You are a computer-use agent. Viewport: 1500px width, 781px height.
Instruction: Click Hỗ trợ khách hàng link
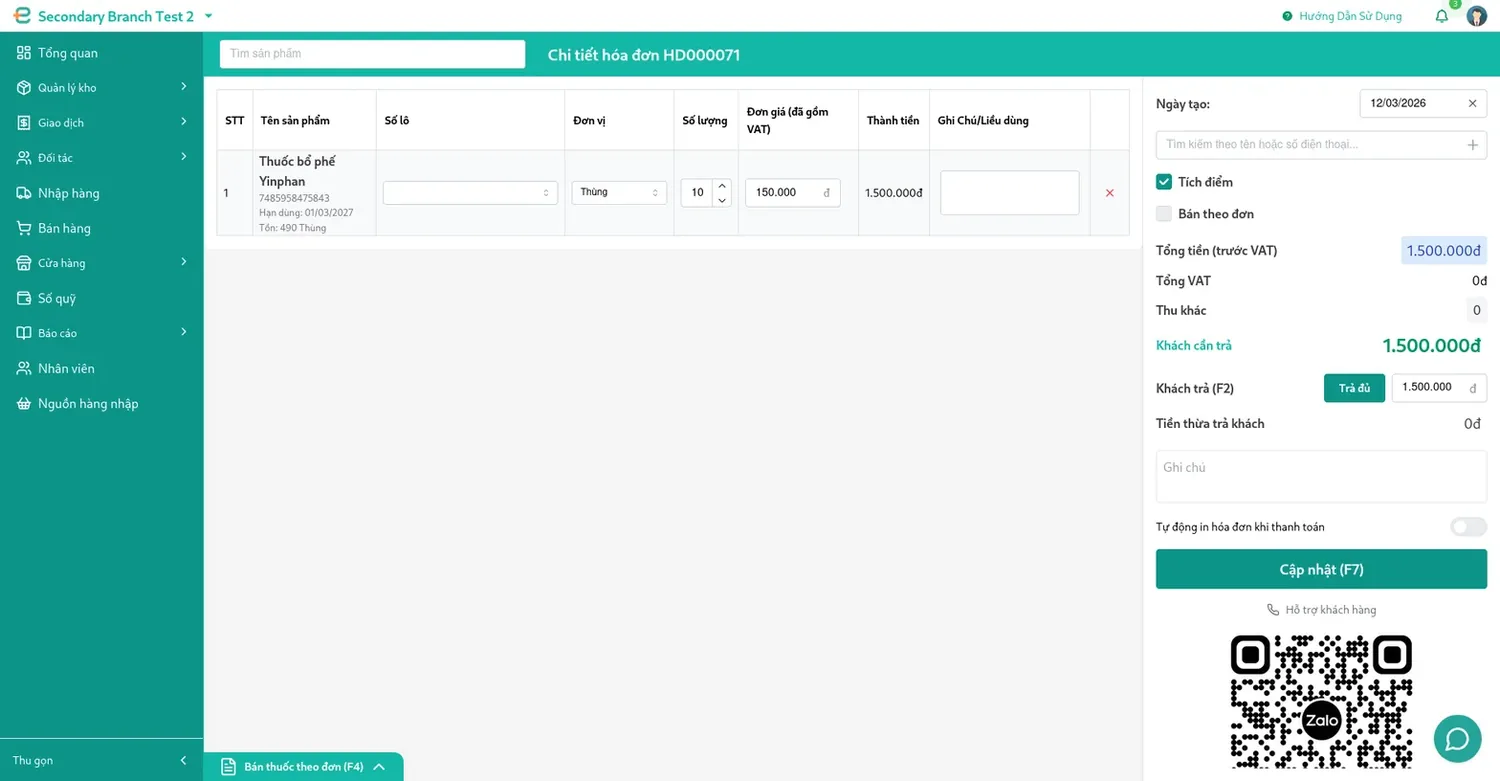point(1331,610)
